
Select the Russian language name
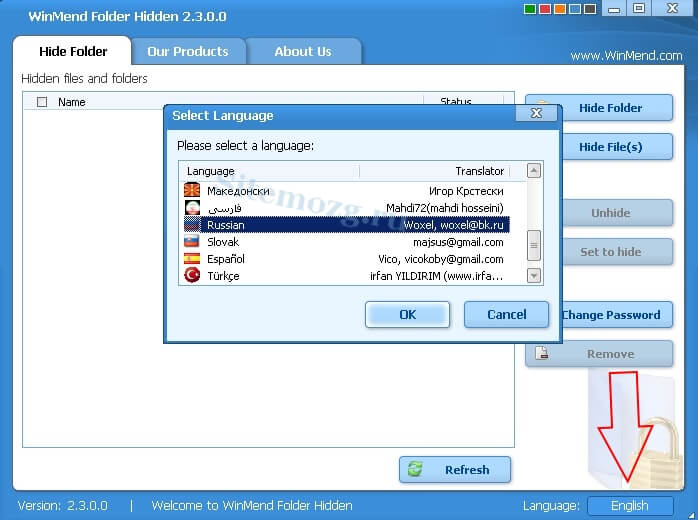point(226,225)
